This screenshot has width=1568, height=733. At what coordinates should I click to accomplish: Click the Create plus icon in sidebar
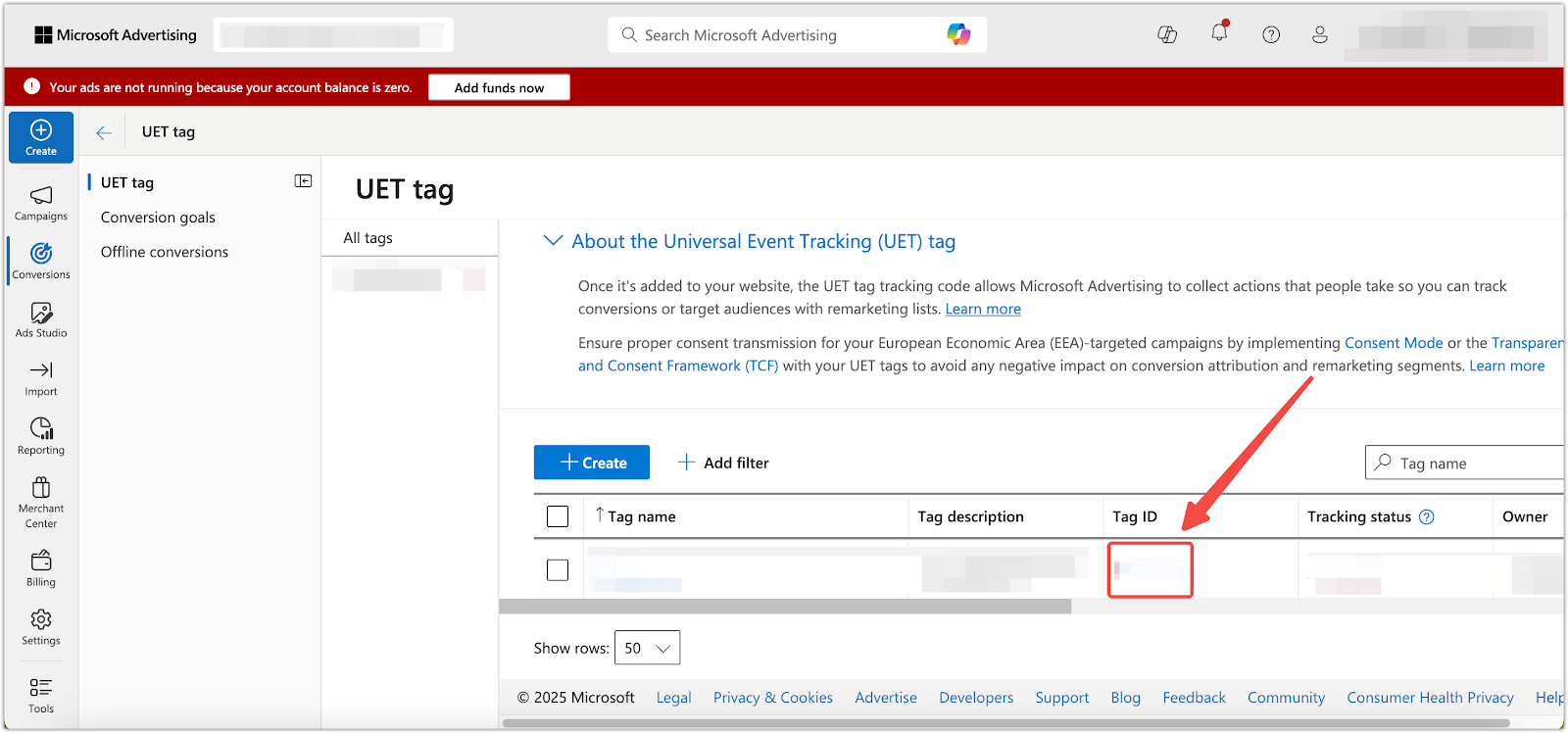(x=41, y=137)
